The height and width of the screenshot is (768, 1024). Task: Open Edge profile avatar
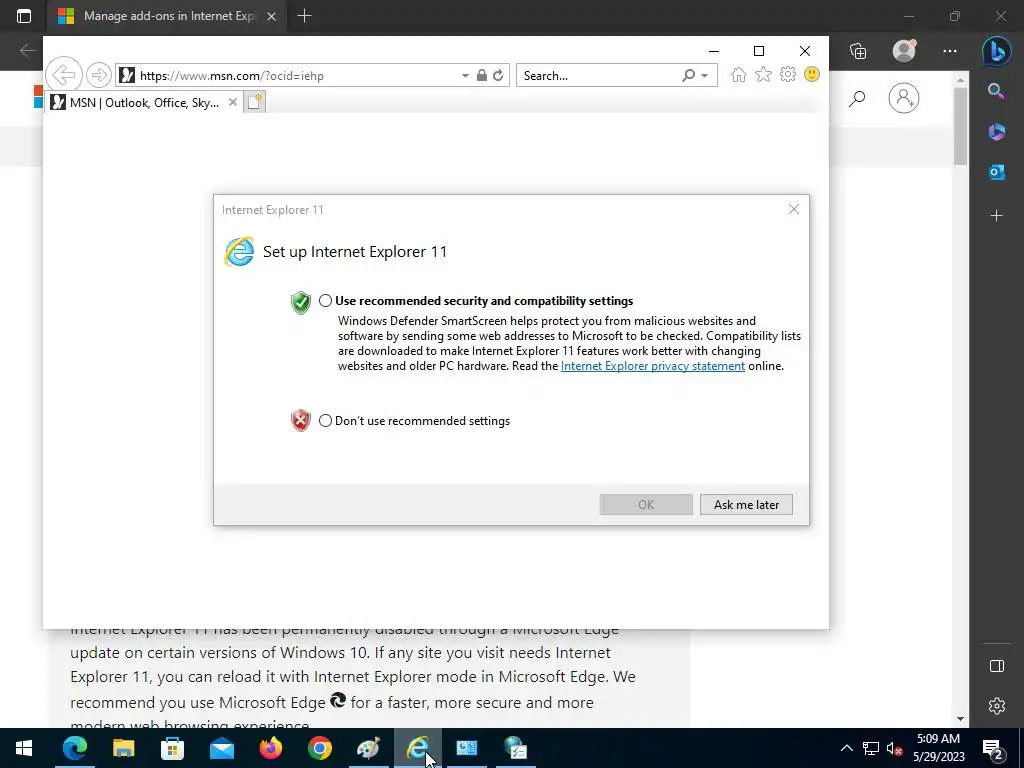(x=904, y=50)
